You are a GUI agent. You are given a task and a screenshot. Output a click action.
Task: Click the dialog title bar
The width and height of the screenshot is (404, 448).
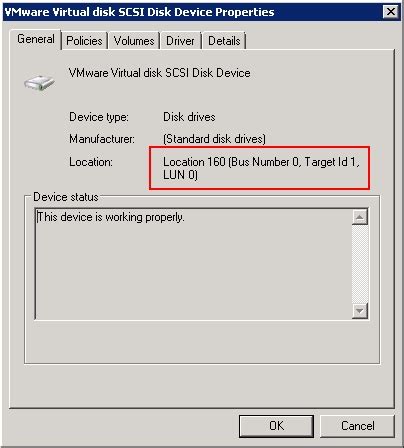(x=193, y=12)
